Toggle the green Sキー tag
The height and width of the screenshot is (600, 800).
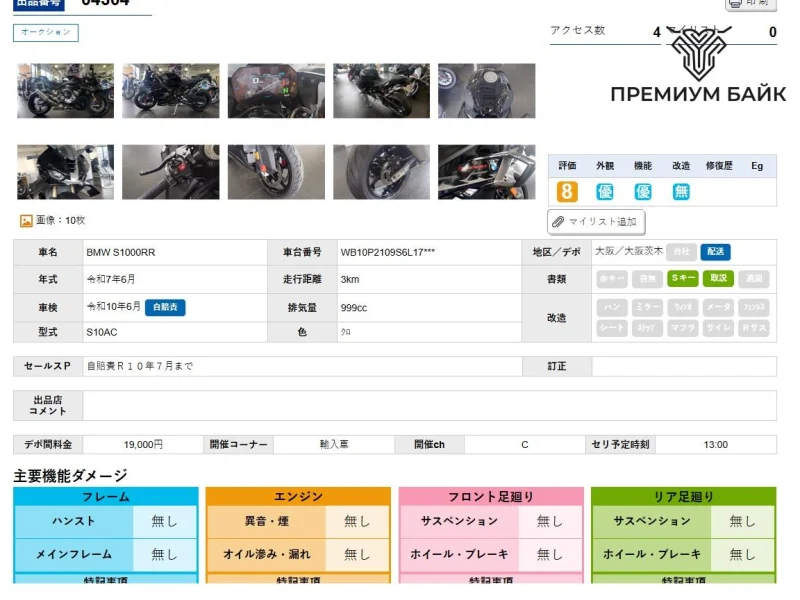point(683,279)
